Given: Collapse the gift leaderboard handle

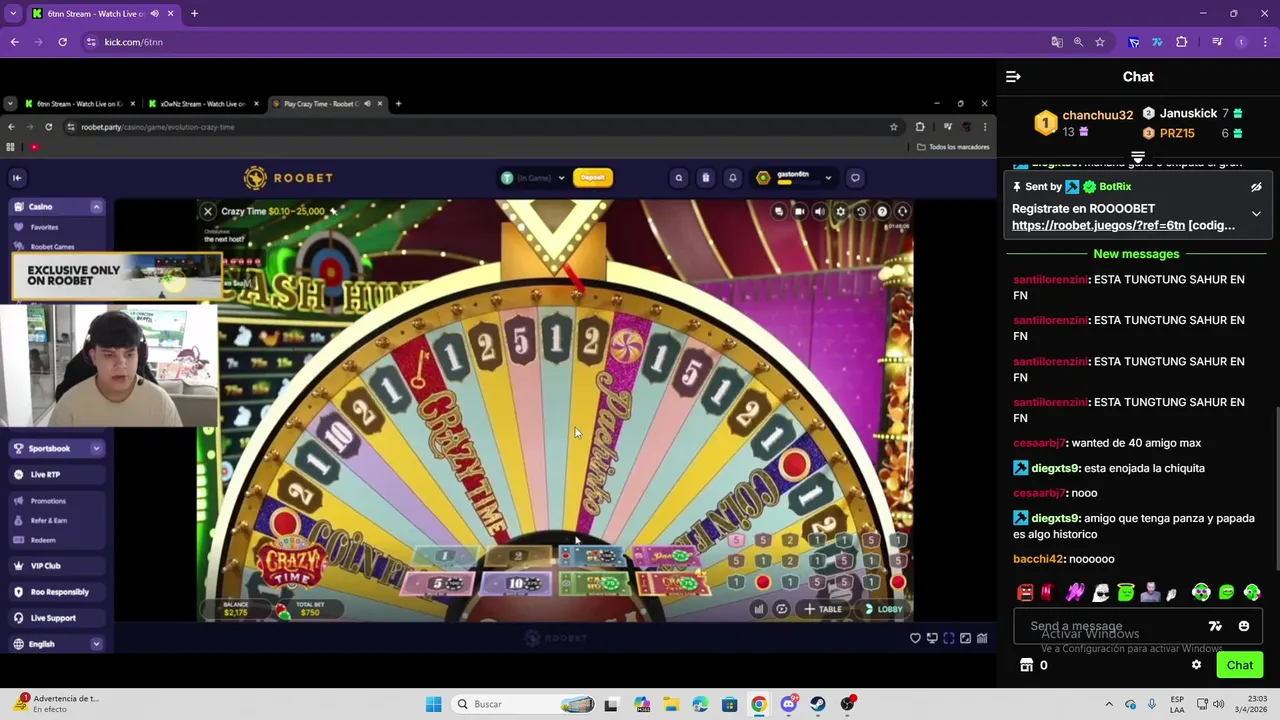Looking at the screenshot, I should 1137,157.
